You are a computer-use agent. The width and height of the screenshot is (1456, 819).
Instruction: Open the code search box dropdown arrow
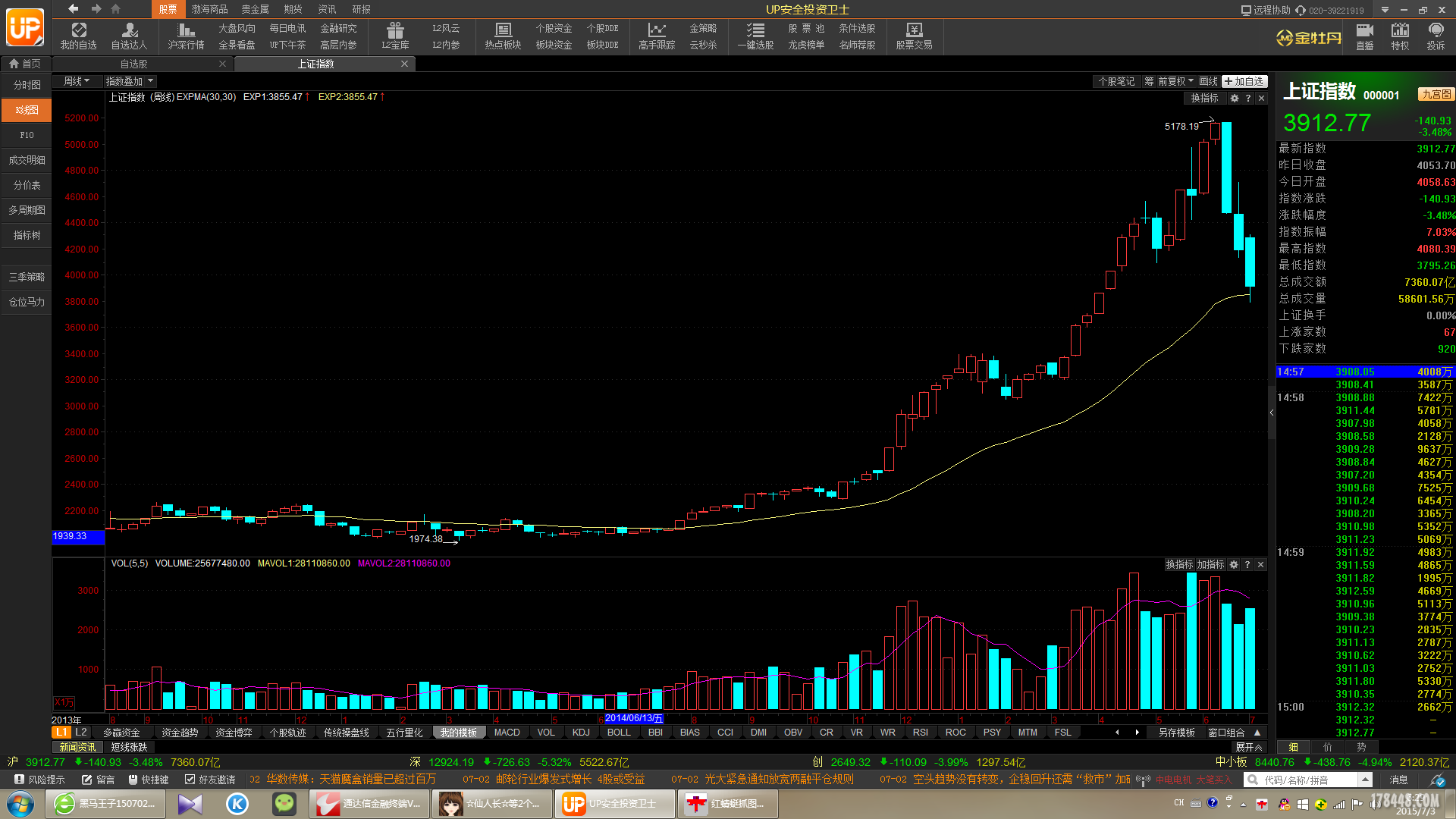click(1365, 780)
